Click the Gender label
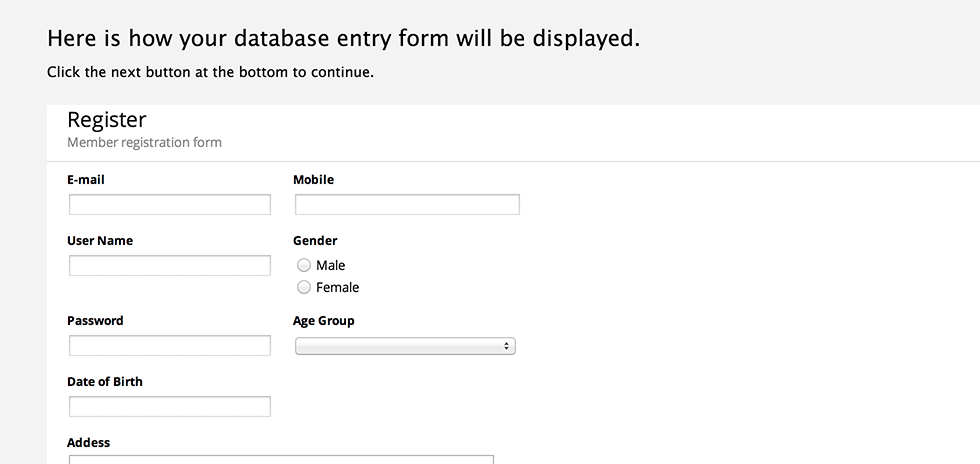Viewport: 980px width, 464px height. tap(315, 241)
